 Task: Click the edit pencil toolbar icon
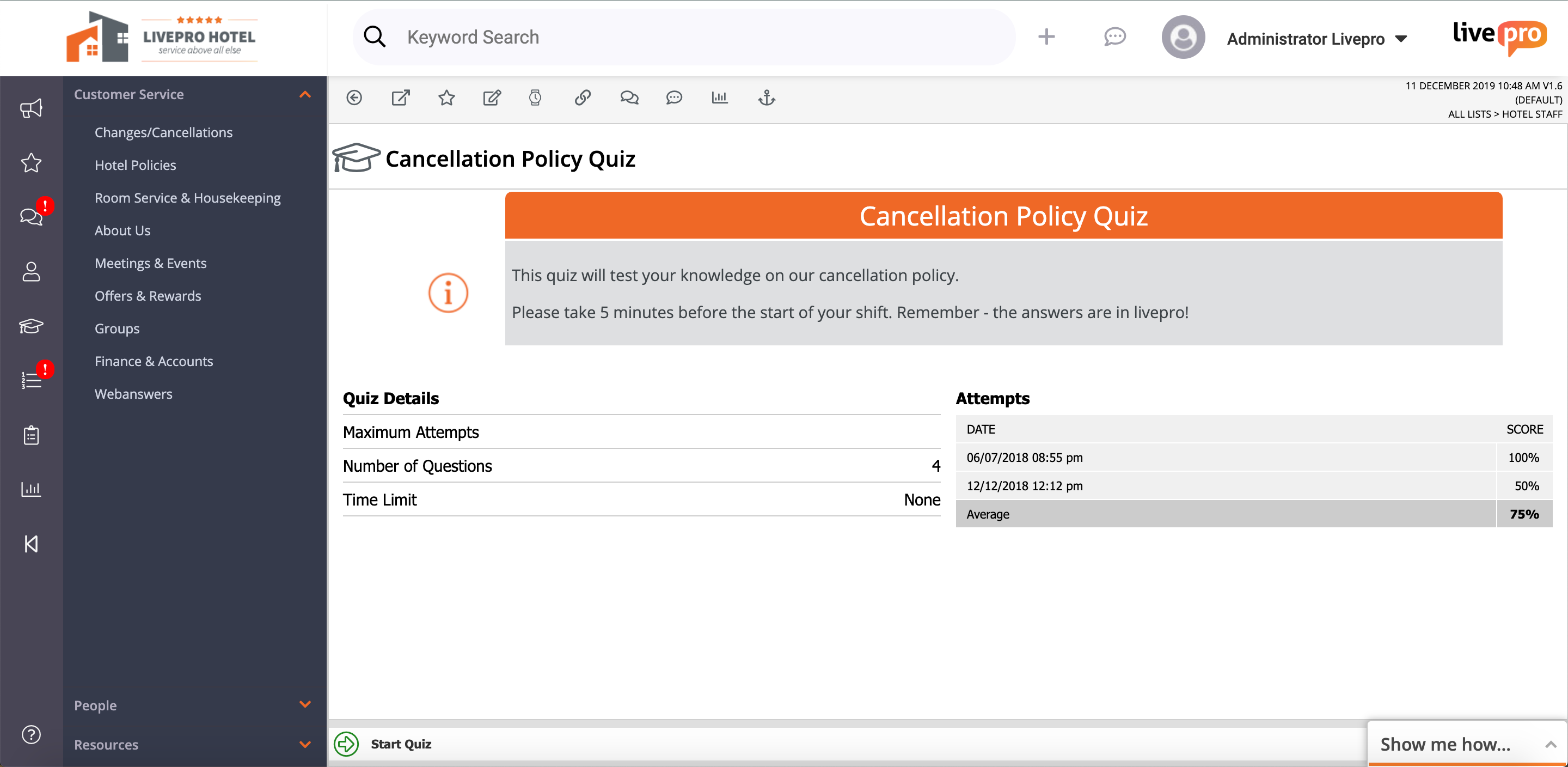tap(492, 98)
